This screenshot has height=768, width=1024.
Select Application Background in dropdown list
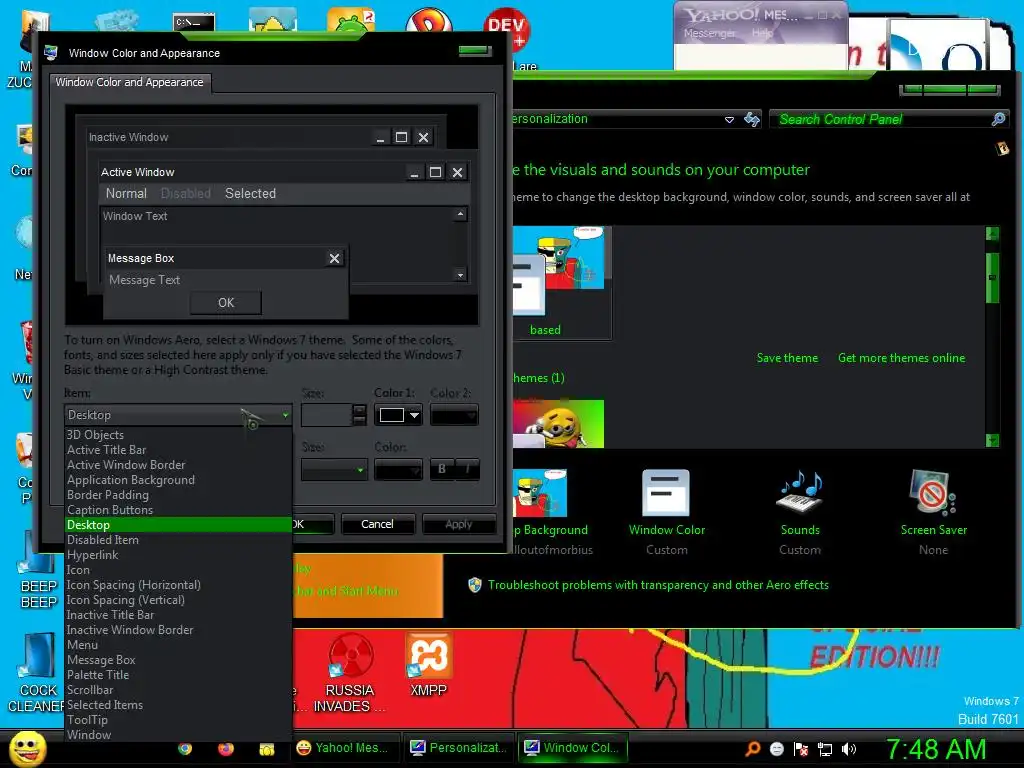point(178,480)
